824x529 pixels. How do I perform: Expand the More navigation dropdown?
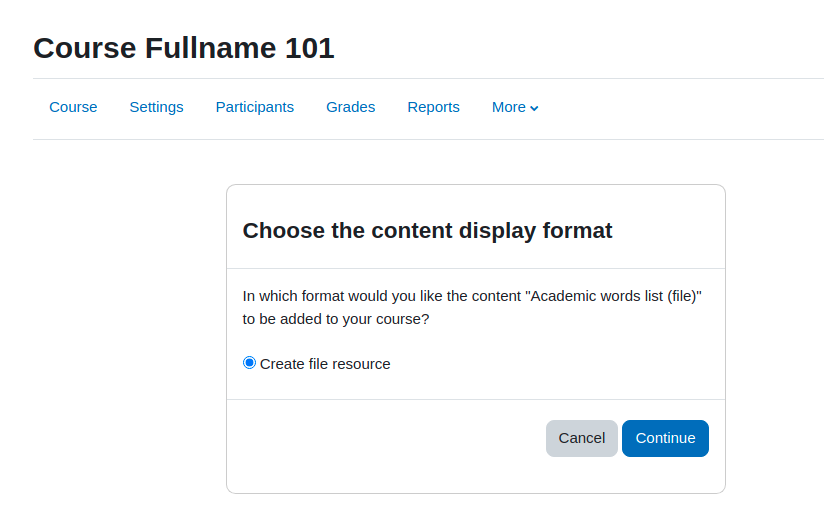coord(515,107)
